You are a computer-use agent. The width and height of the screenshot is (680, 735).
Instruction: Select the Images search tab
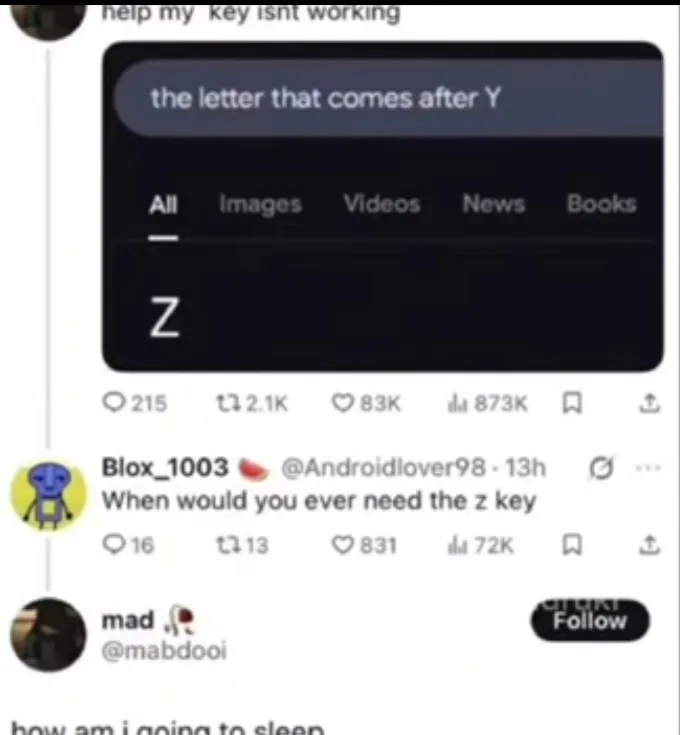[x=261, y=205]
